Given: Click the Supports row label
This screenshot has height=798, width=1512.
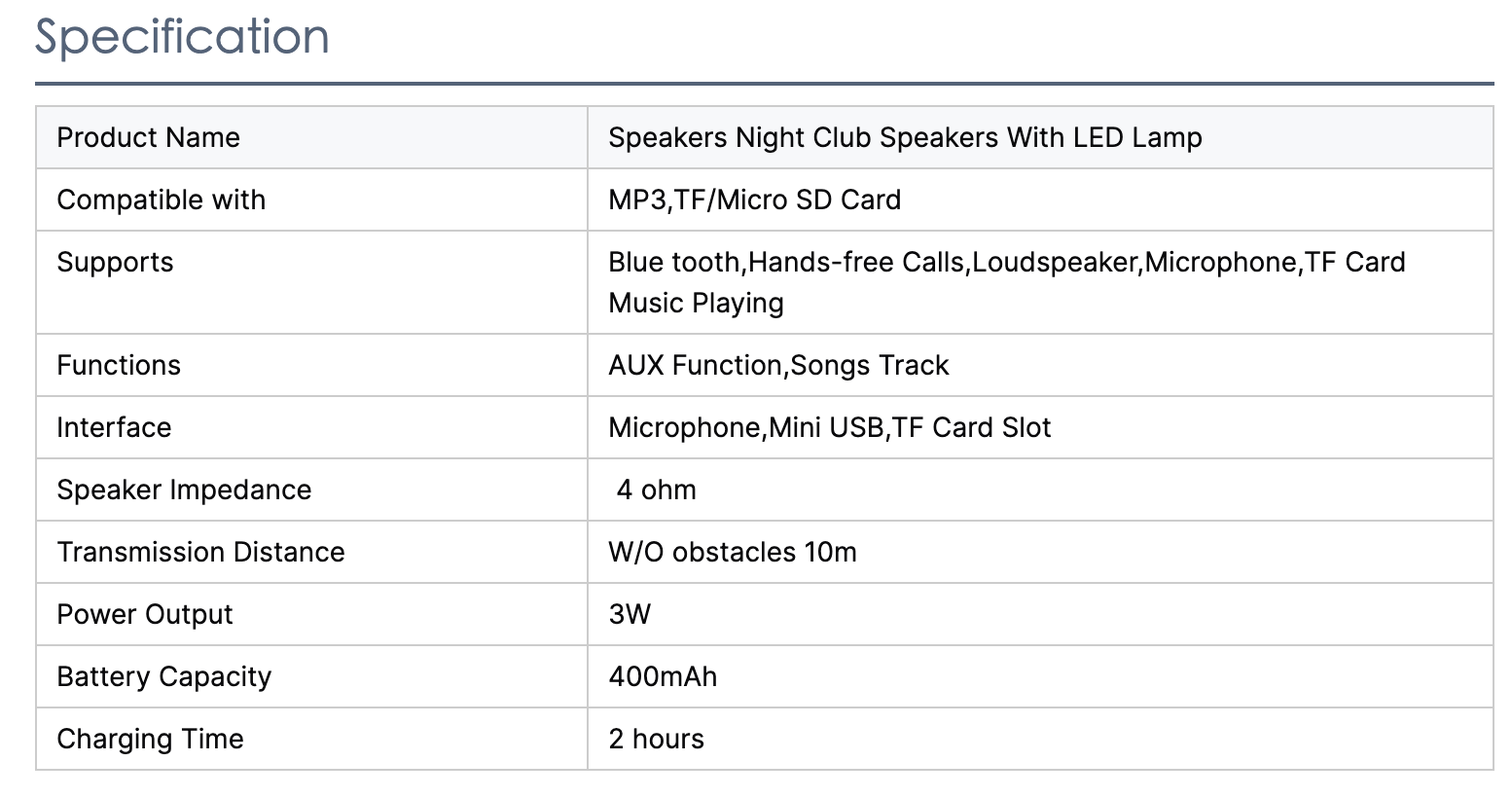Looking at the screenshot, I should pyautogui.click(x=115, y=262).
